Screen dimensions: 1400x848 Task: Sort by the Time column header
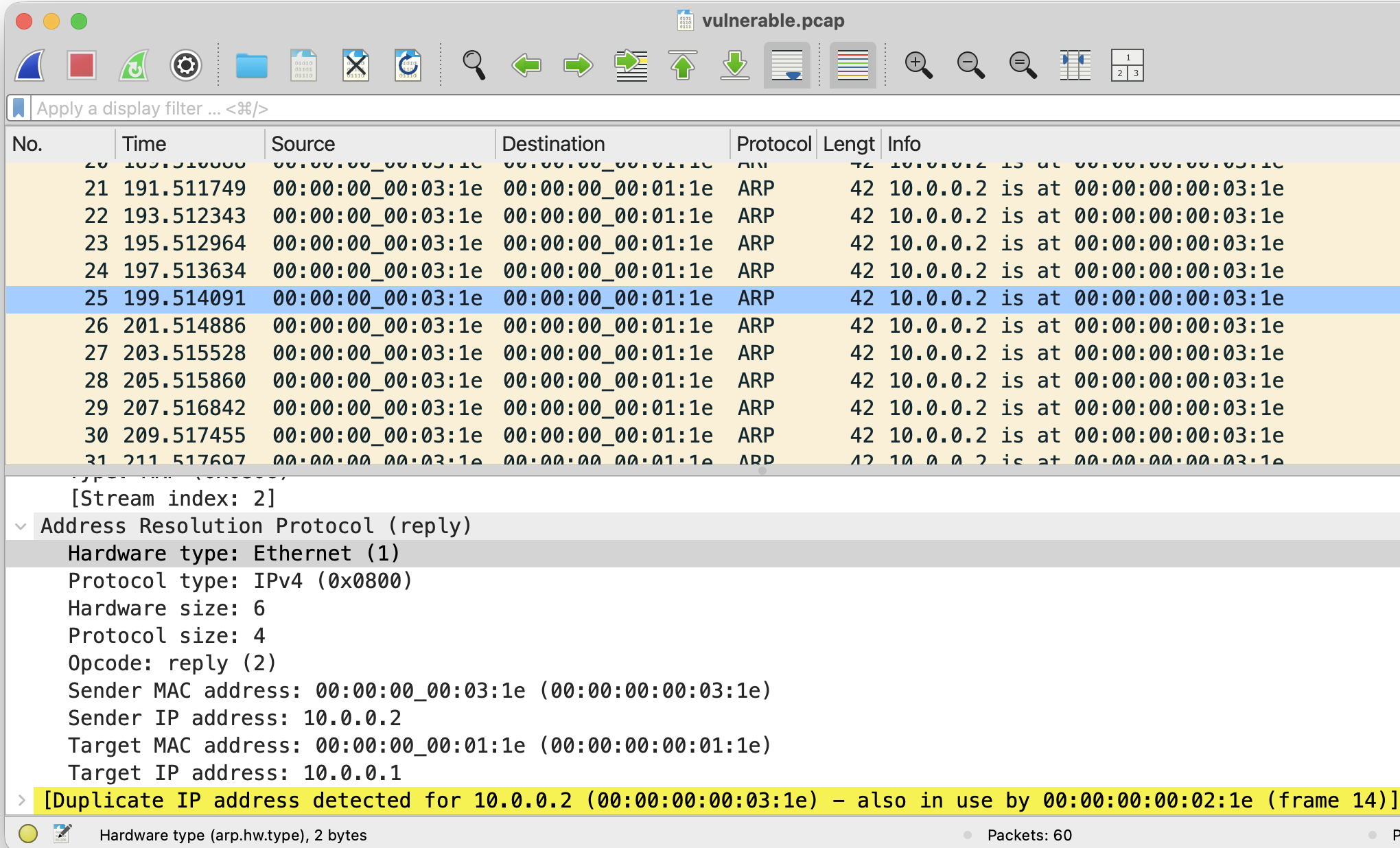click(x=190, y=144)
